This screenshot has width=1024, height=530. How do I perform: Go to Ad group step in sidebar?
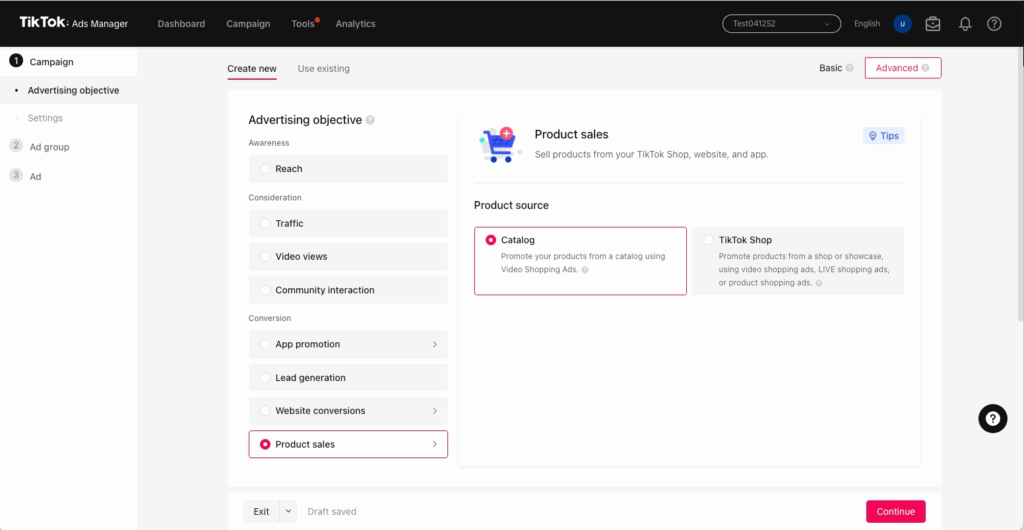click(49, 147)
